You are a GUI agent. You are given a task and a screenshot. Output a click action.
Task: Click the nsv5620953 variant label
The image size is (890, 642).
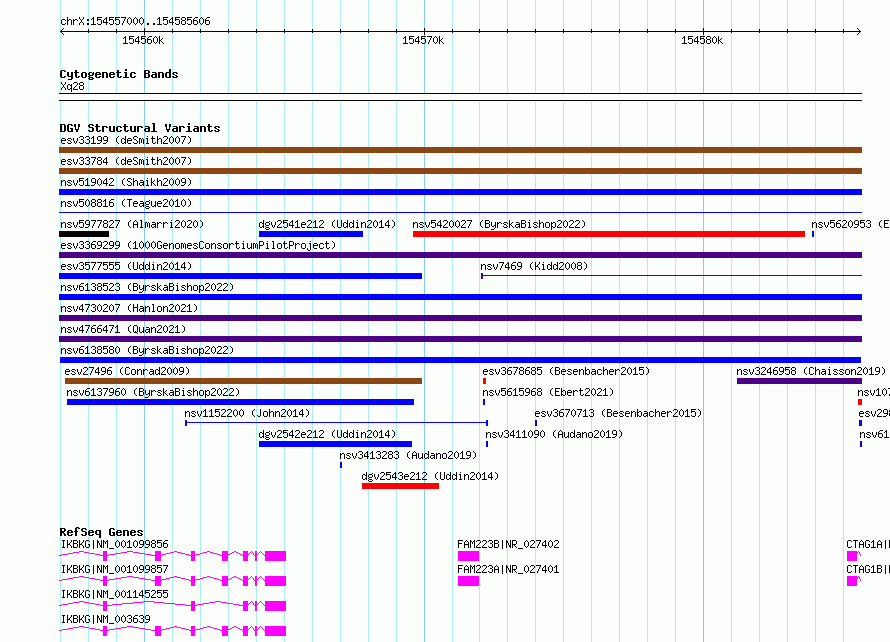pyautogui.click(x=850, y=224)
